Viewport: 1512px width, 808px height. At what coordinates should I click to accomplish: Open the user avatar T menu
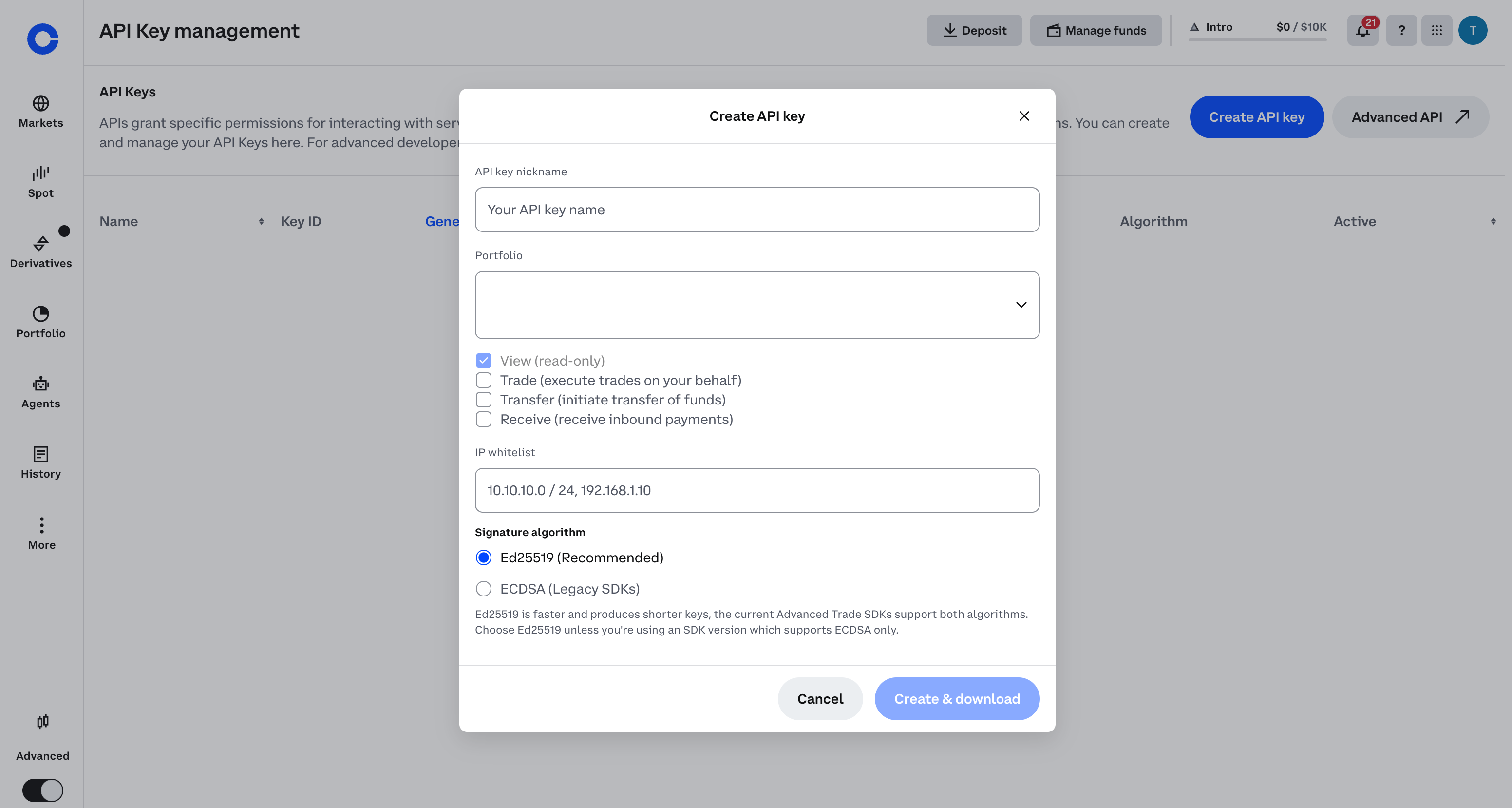pyautogui.click(x=1473, y=30)
